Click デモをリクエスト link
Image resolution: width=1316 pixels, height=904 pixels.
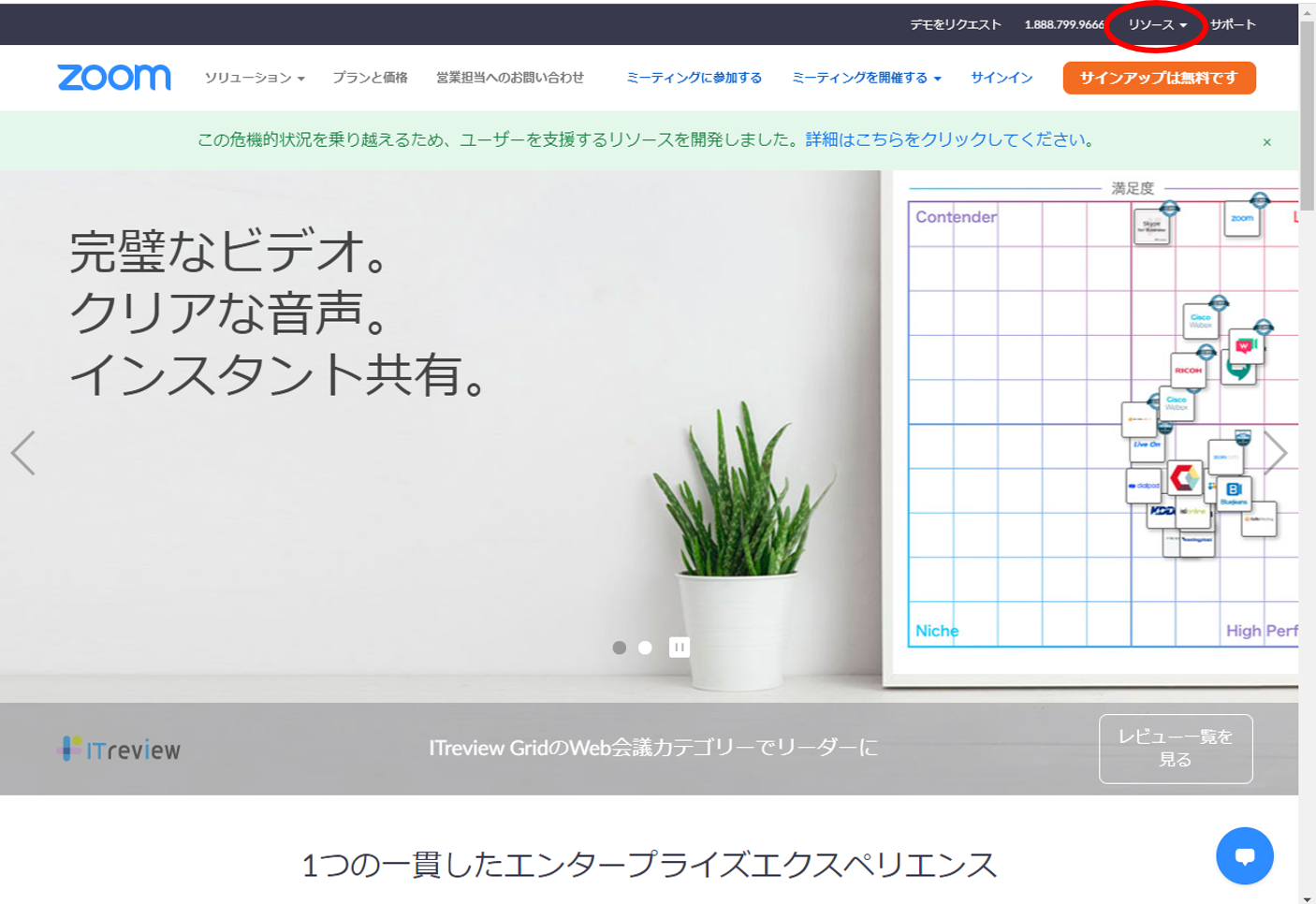[956, 25]
